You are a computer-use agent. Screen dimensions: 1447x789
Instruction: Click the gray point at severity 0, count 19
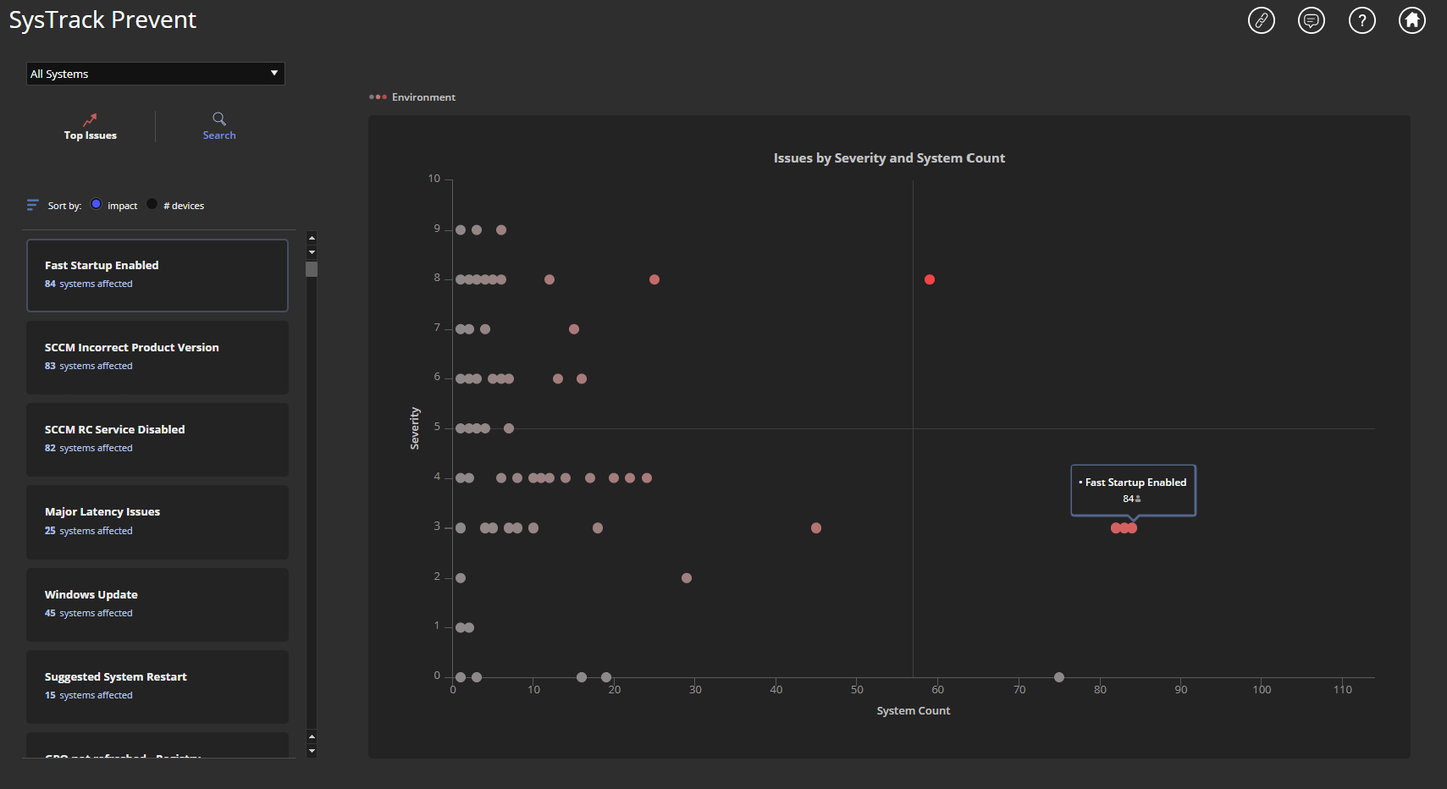(606, 677)
